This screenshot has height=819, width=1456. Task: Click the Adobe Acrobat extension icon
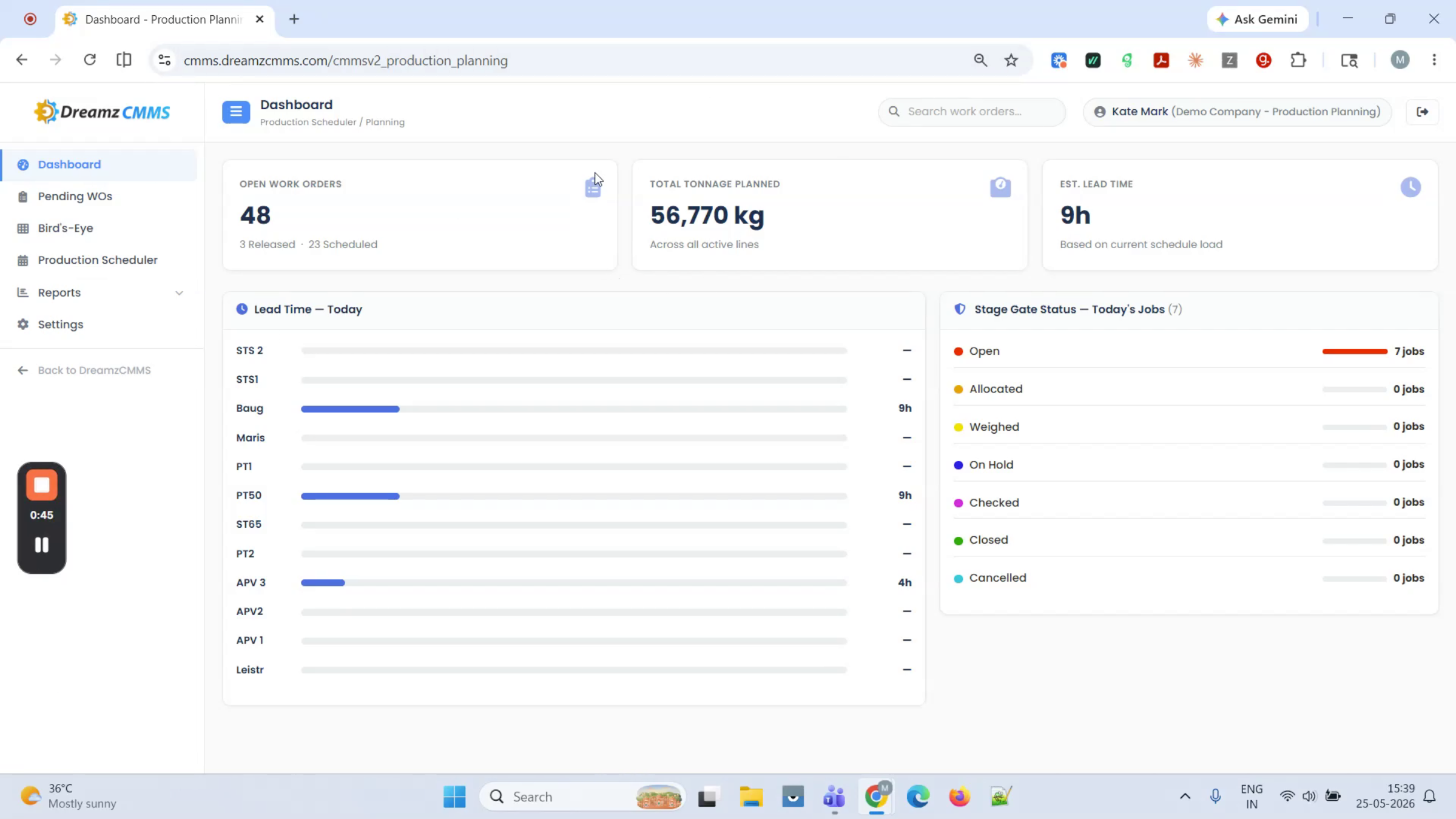point(1161,60)
